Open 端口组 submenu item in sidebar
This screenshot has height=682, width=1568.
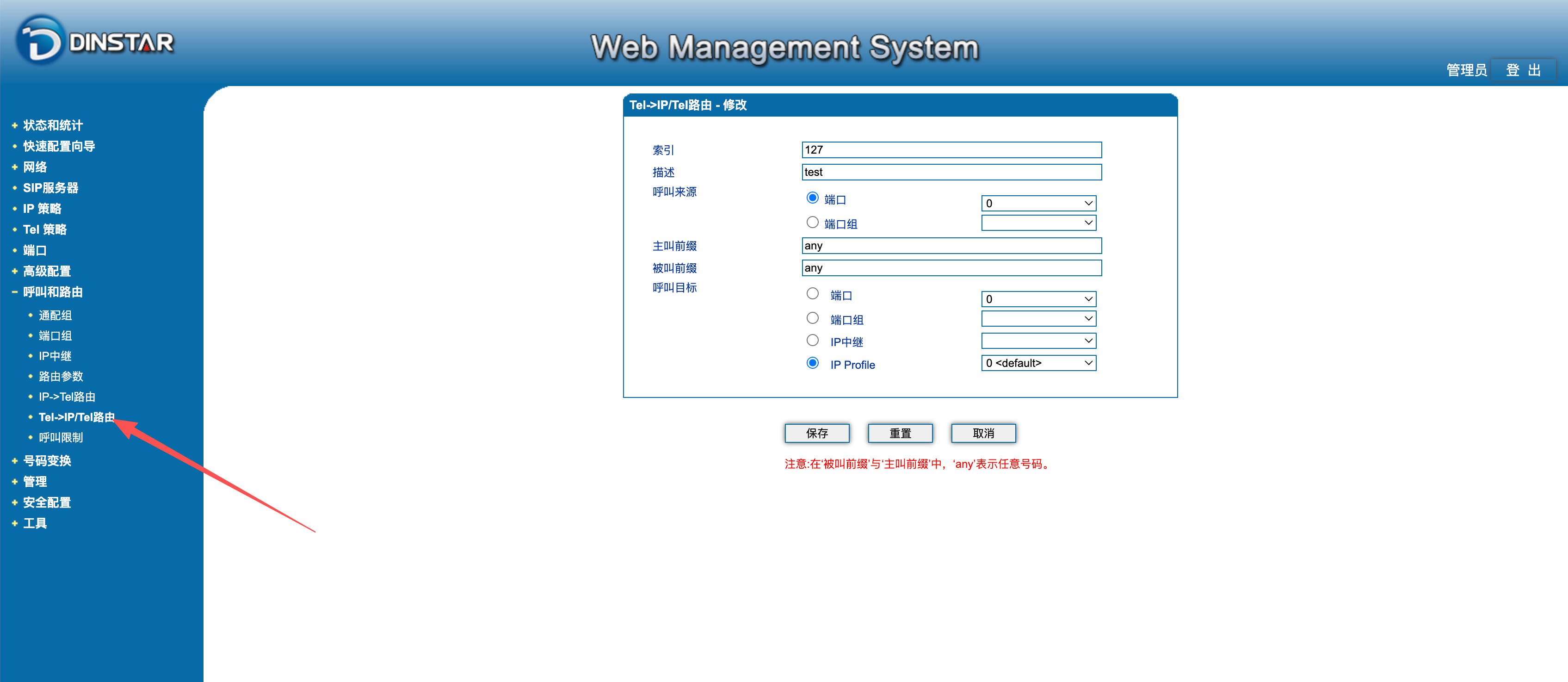(x=55, y=335)
